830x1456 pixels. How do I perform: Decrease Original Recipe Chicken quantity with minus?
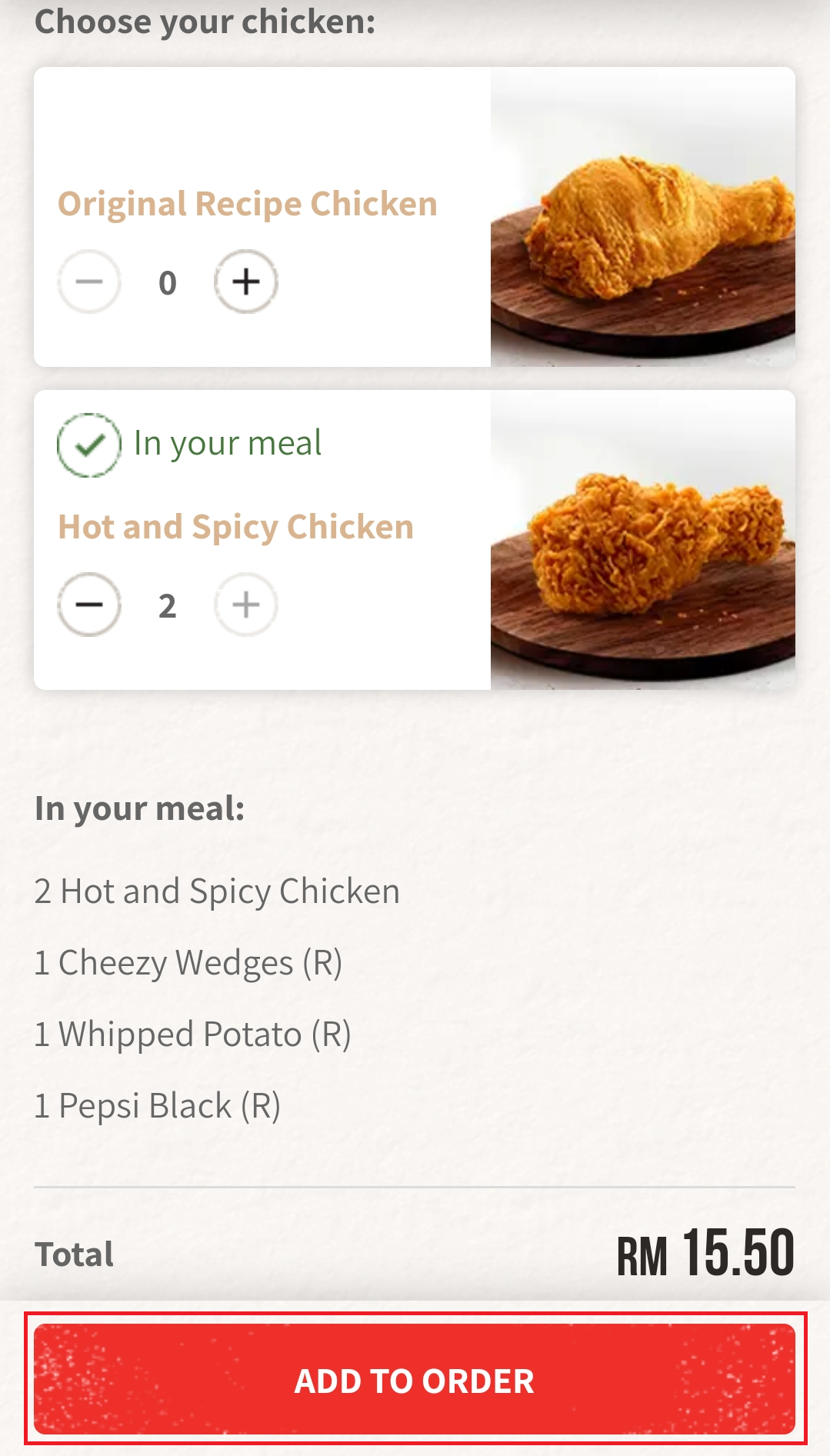tap(89, 282)
